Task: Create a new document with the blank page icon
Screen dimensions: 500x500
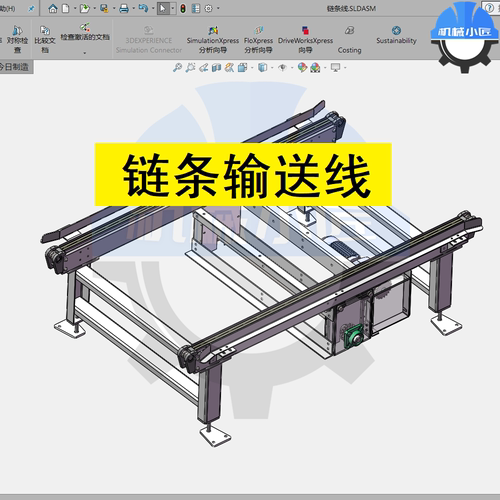Action: 66,8
